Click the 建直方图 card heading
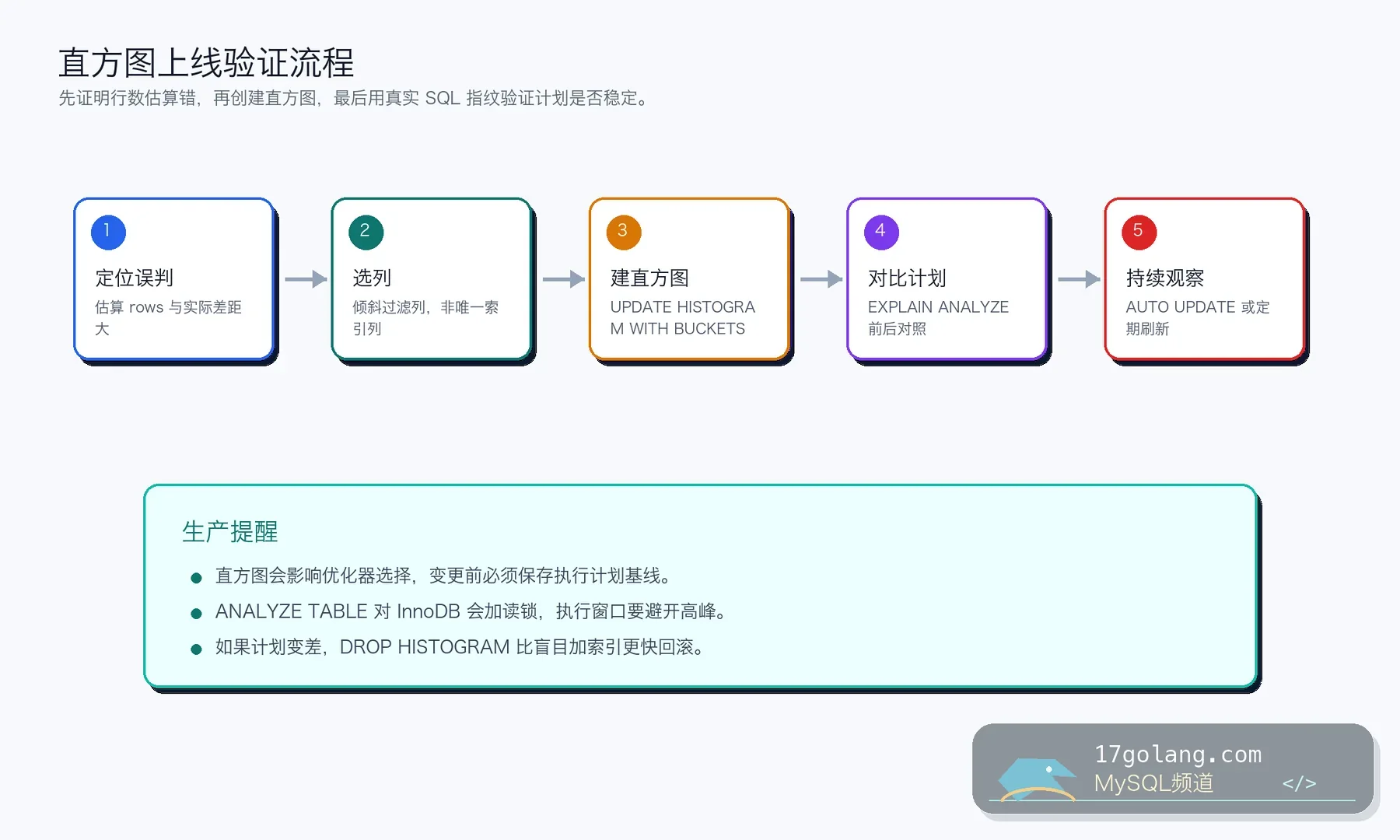 649,278
